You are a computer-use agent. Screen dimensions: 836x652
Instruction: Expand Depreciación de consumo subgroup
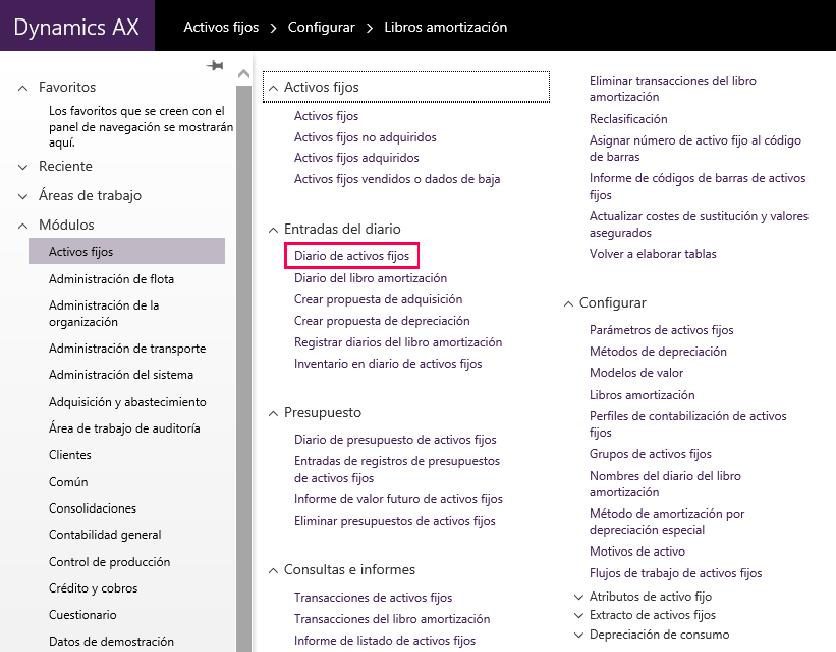point(578,634)
